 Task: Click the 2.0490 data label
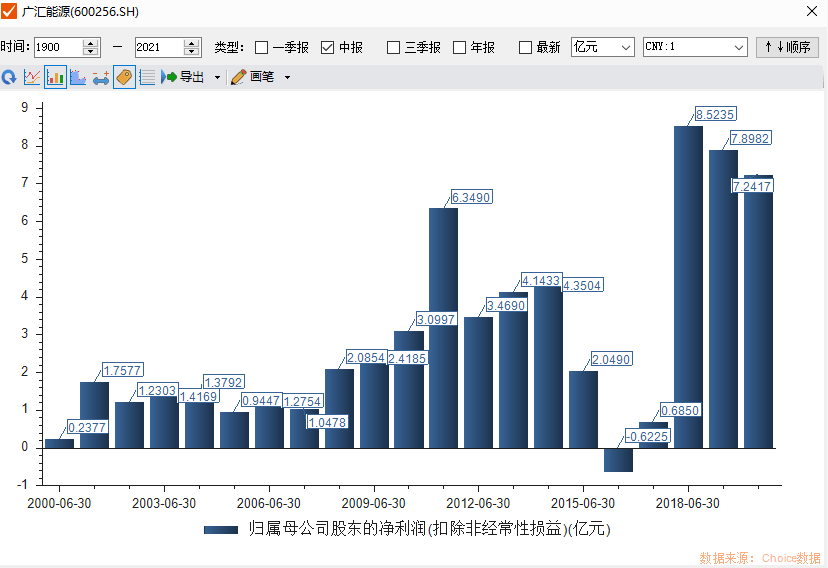click(611, 359)
